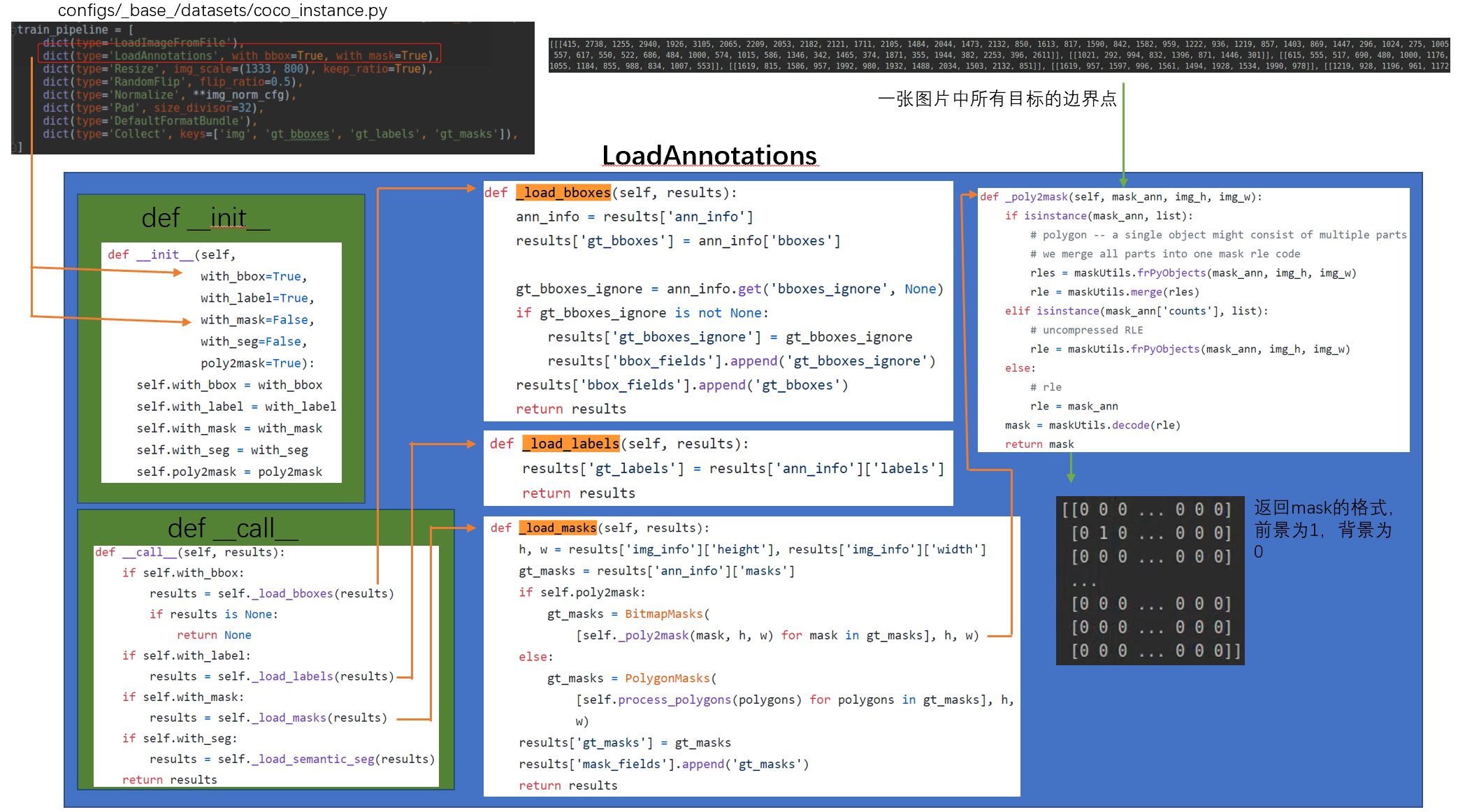Screen dimensions: 1458x812
Task: Click the 'Collect' keys pipeline line
Action: pos(280,133)
